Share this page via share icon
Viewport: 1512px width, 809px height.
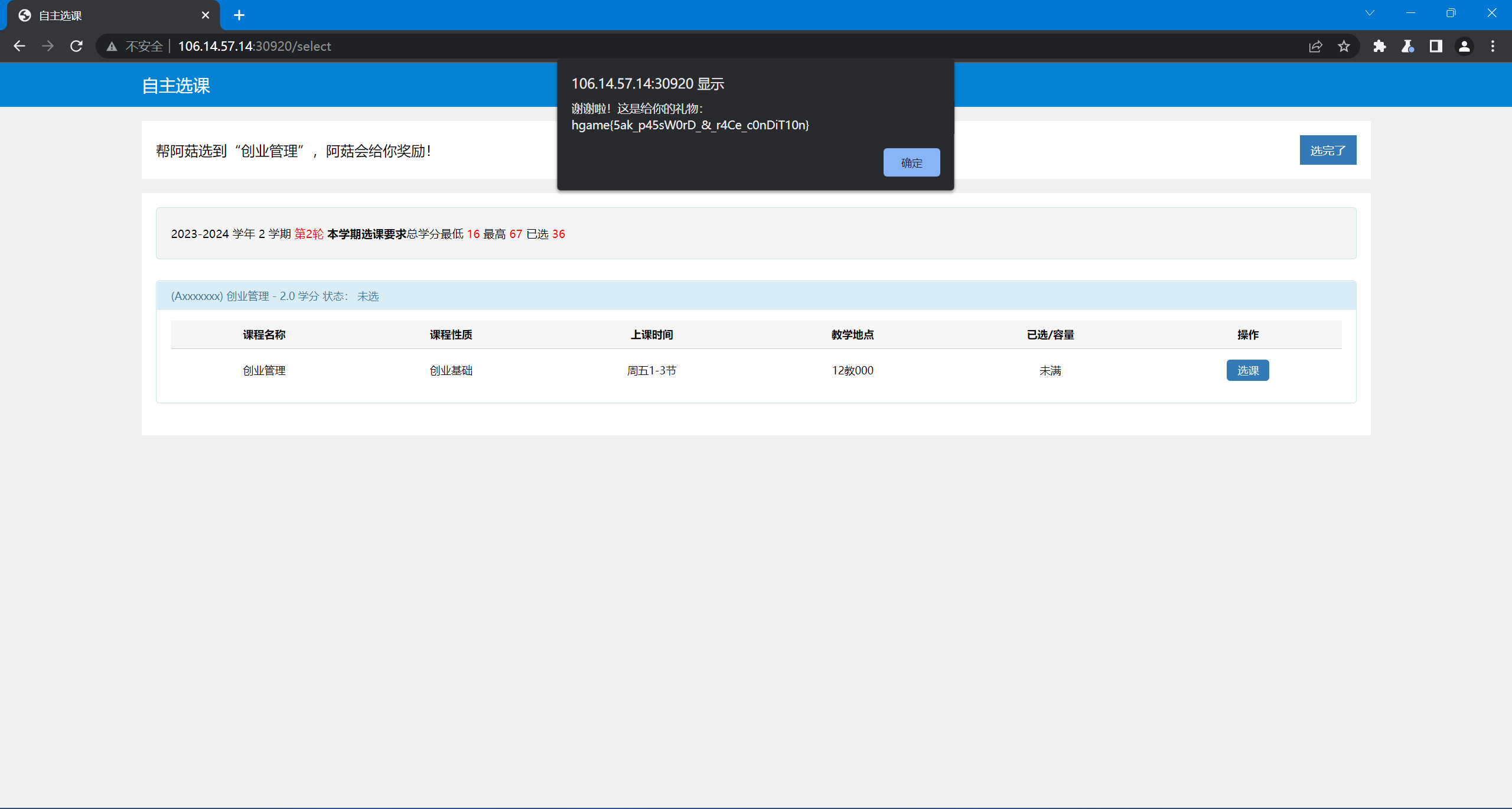(x=1315, y=46)
